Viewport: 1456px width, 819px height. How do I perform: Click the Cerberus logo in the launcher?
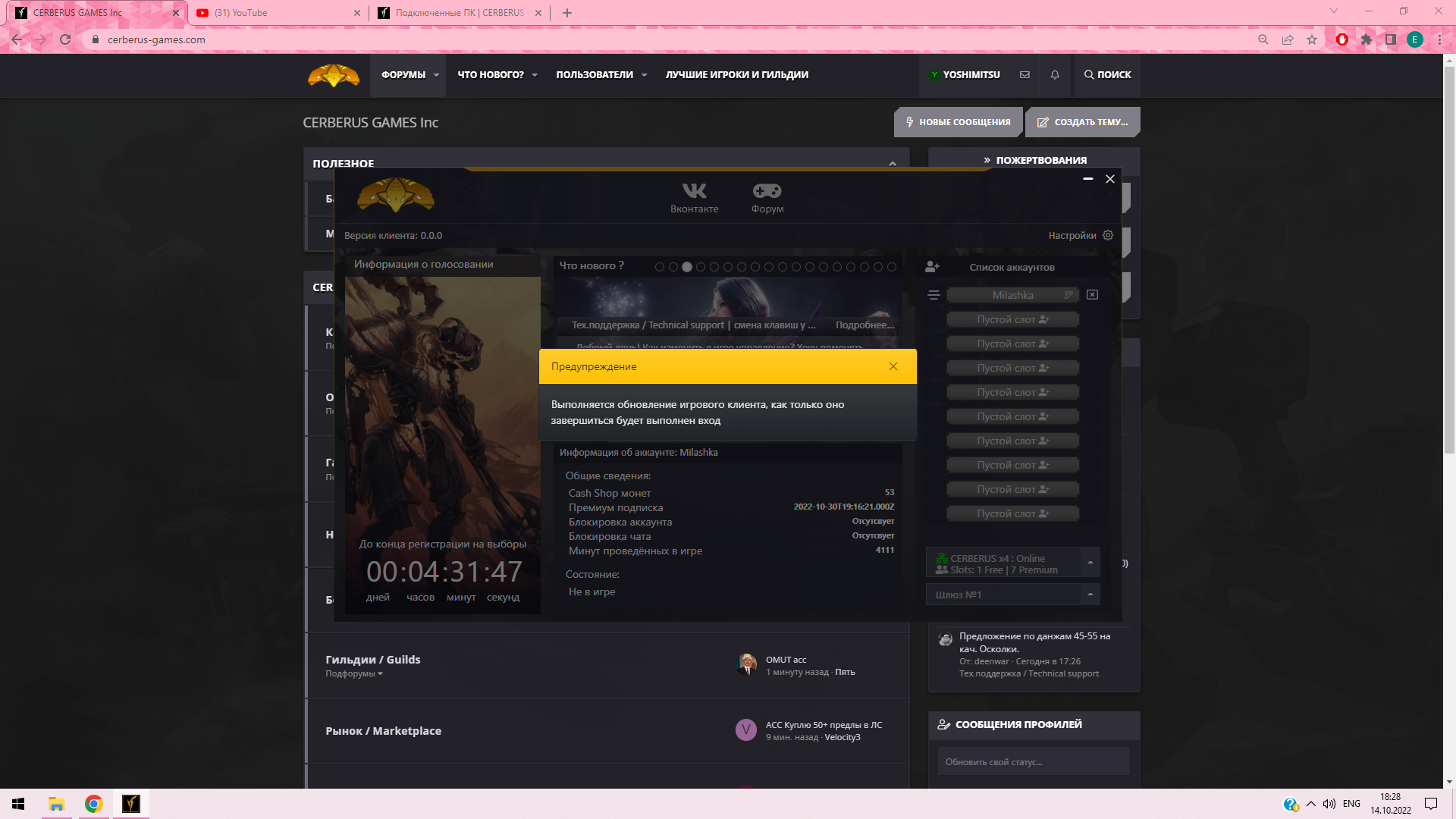coord(395,195)
